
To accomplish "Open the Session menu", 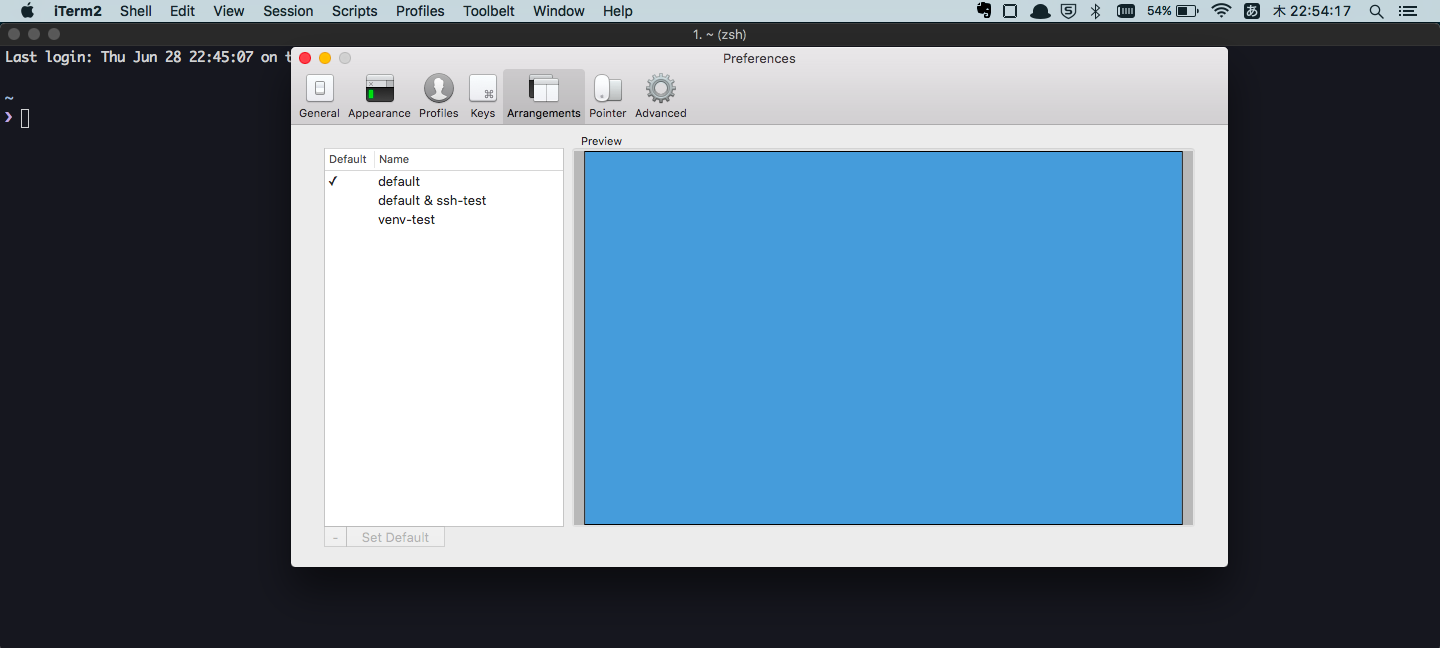I will 288,11.
